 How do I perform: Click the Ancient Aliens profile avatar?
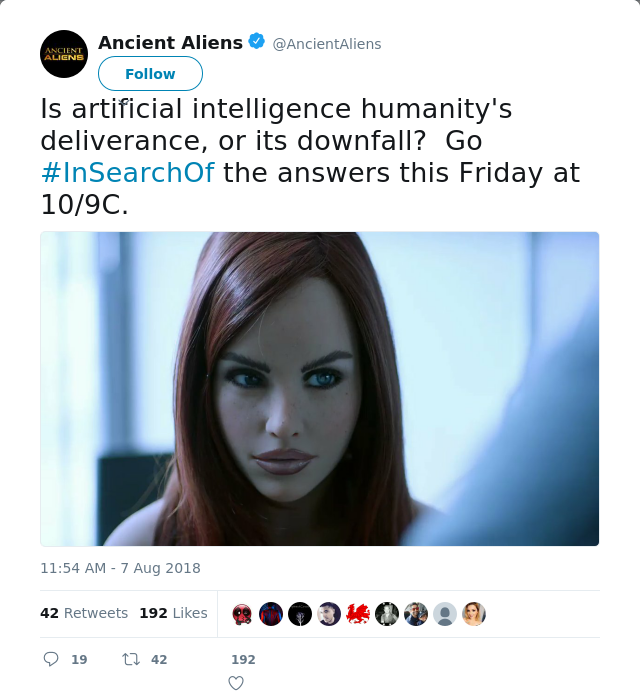click(x=64, y=54)
